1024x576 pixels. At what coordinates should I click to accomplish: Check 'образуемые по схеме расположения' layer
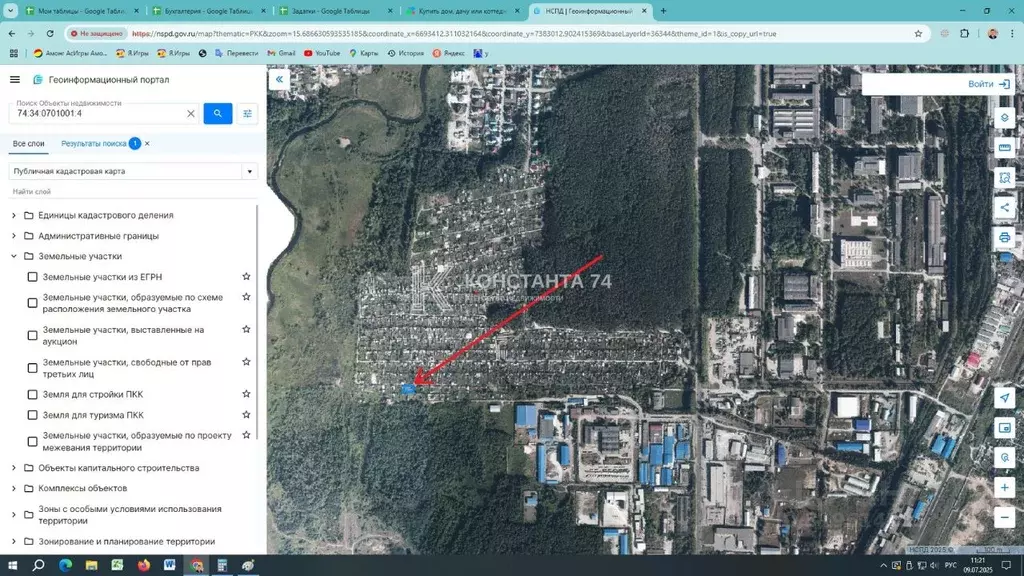(32, 303)
